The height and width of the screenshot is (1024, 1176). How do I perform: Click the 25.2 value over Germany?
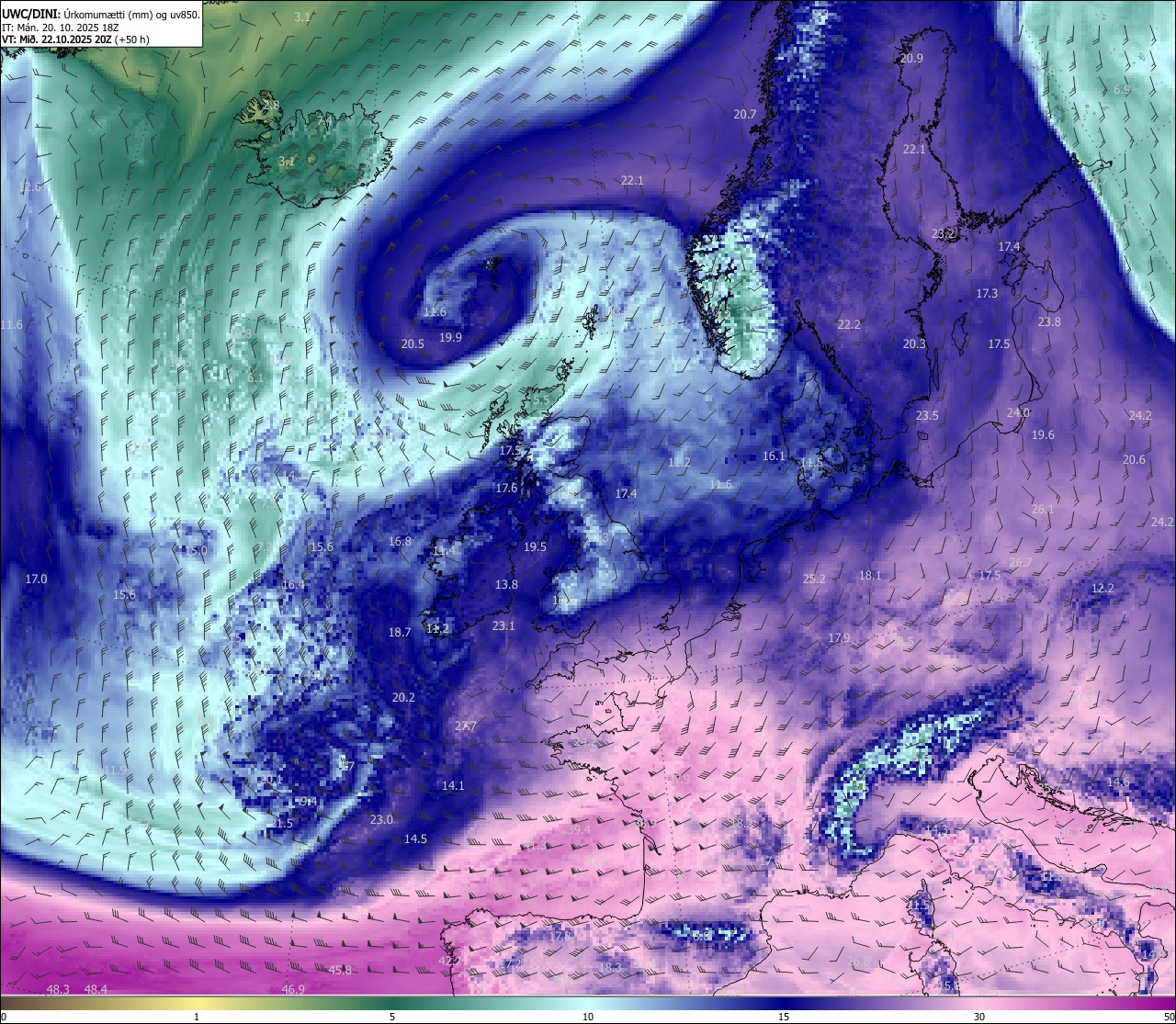pyautogui.click(x=814, y=579)
